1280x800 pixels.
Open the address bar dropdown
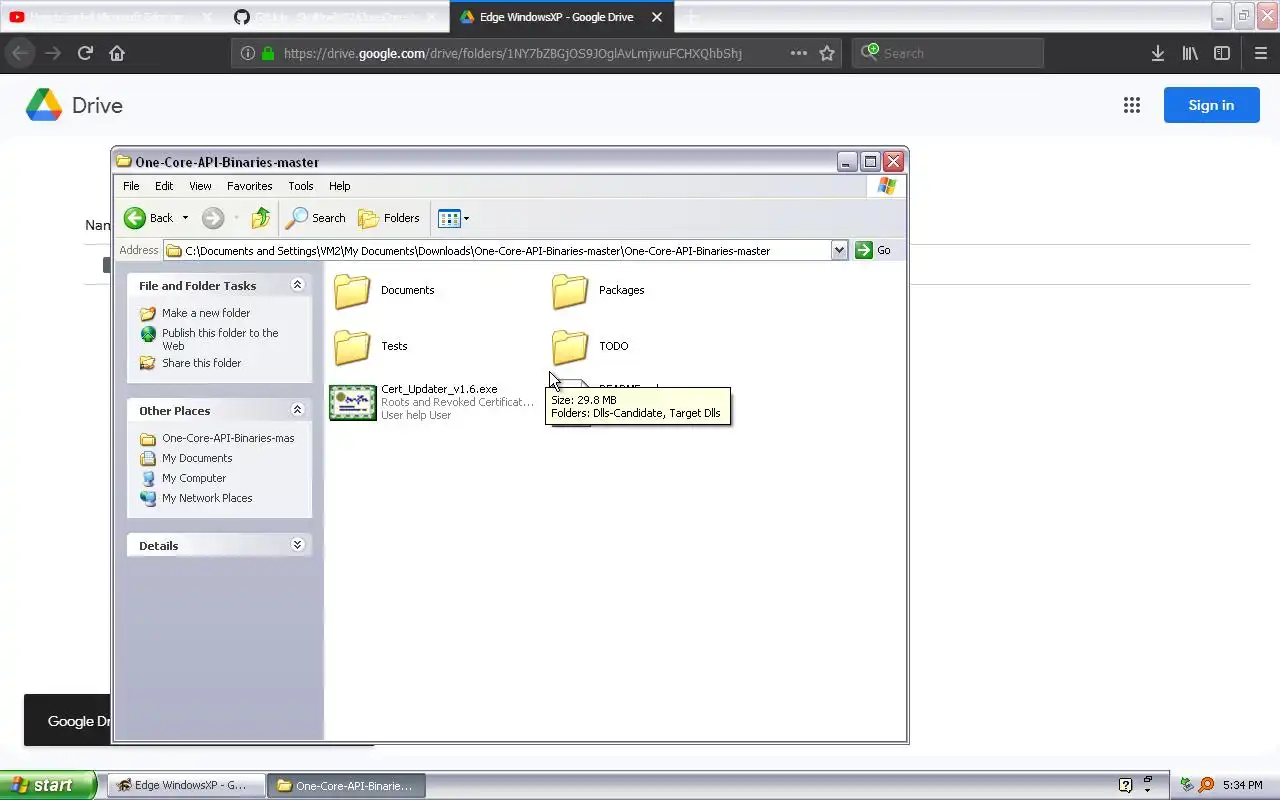[x=839, y=250]
